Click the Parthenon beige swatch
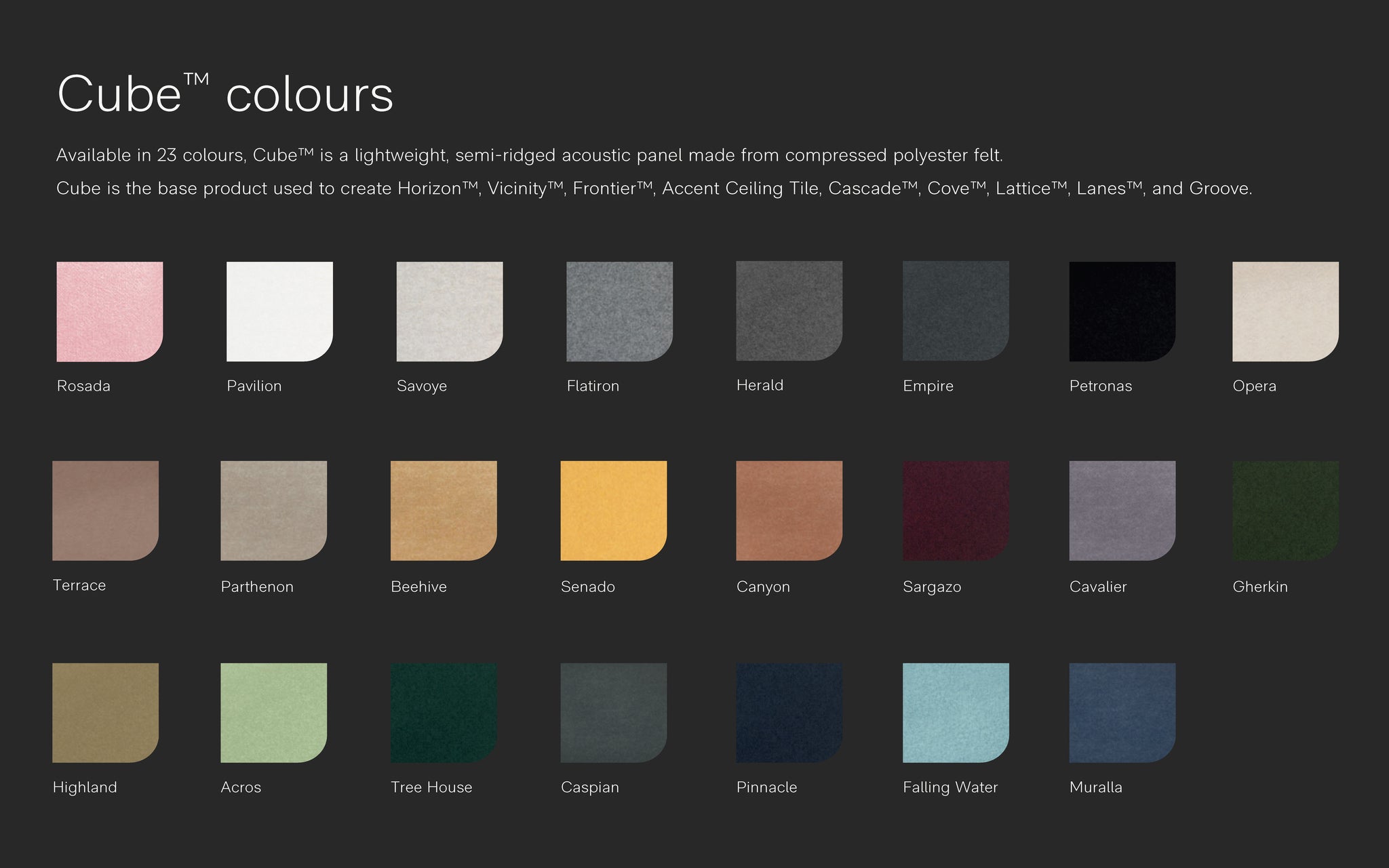This screenshot has width=1389, height=868. pyautogui.click(x=273, y=511)
